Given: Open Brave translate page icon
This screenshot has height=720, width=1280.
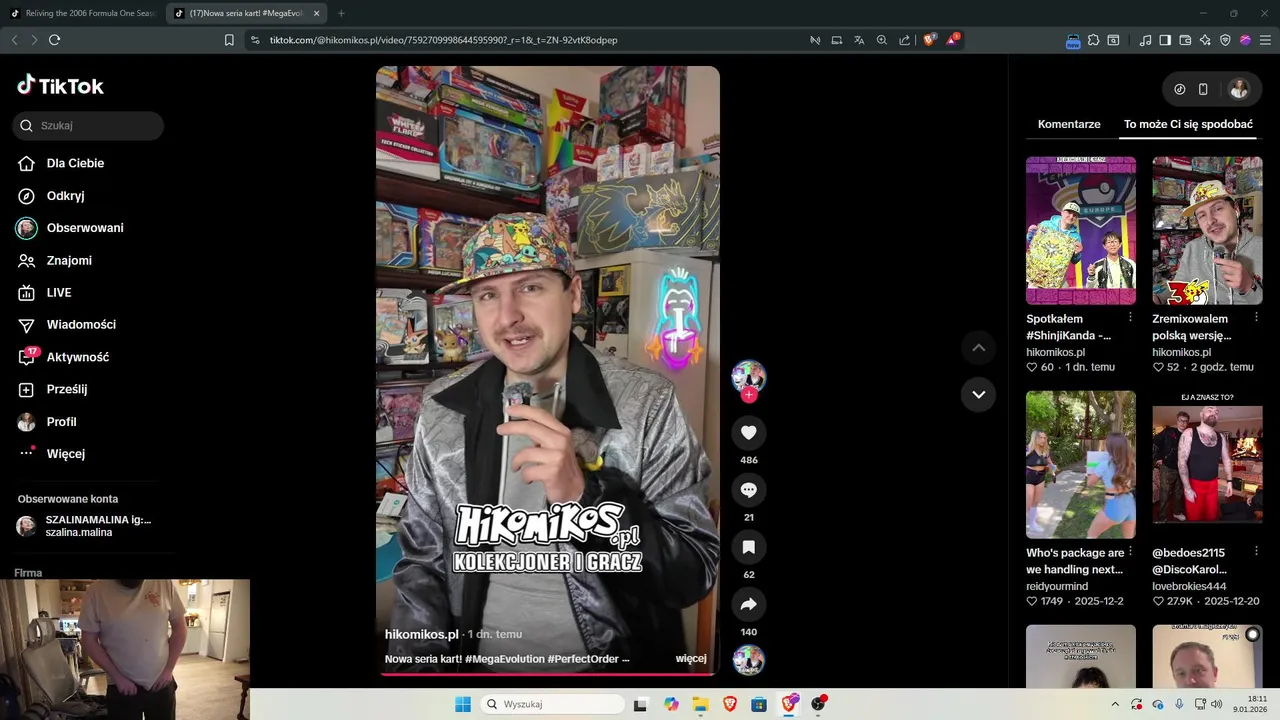Looking at the screenshot, I should click(x=859, y=40).
